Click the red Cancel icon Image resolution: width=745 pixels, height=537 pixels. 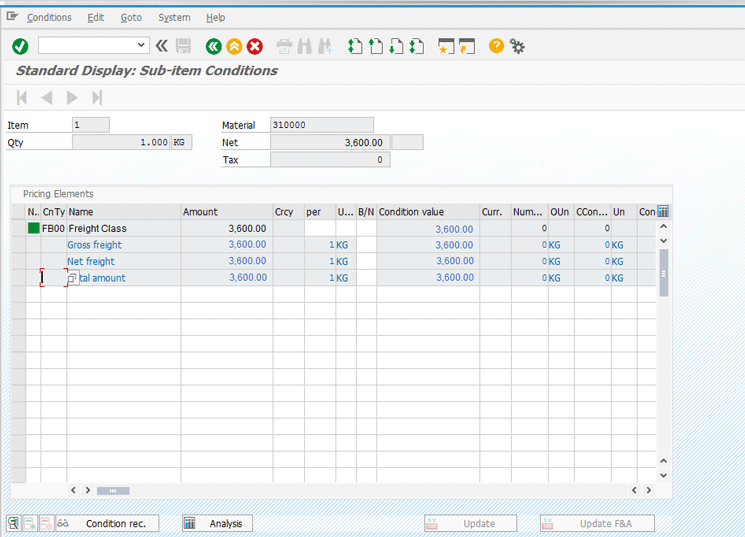click(x=255, y=46)
